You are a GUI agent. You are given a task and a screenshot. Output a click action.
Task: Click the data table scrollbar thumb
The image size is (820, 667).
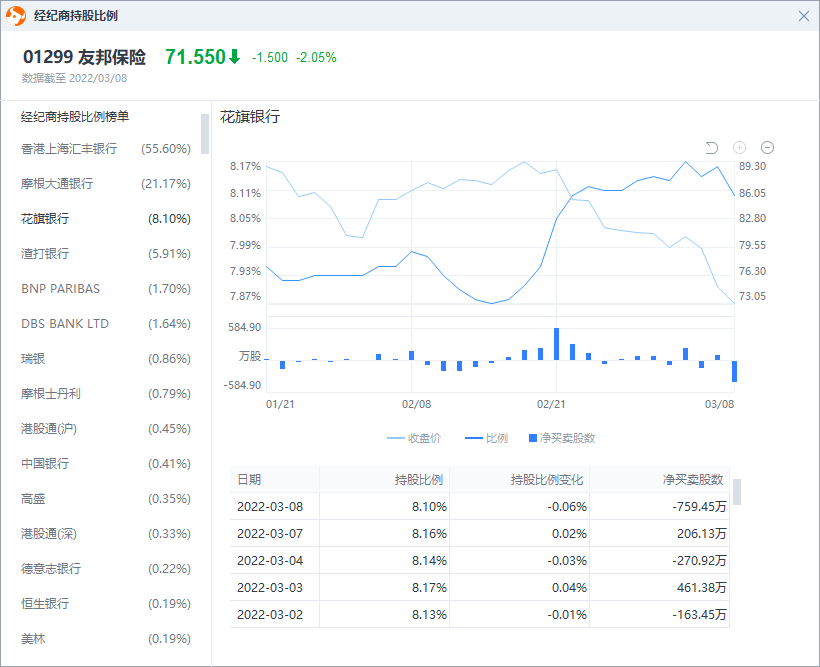coord(737,491)
